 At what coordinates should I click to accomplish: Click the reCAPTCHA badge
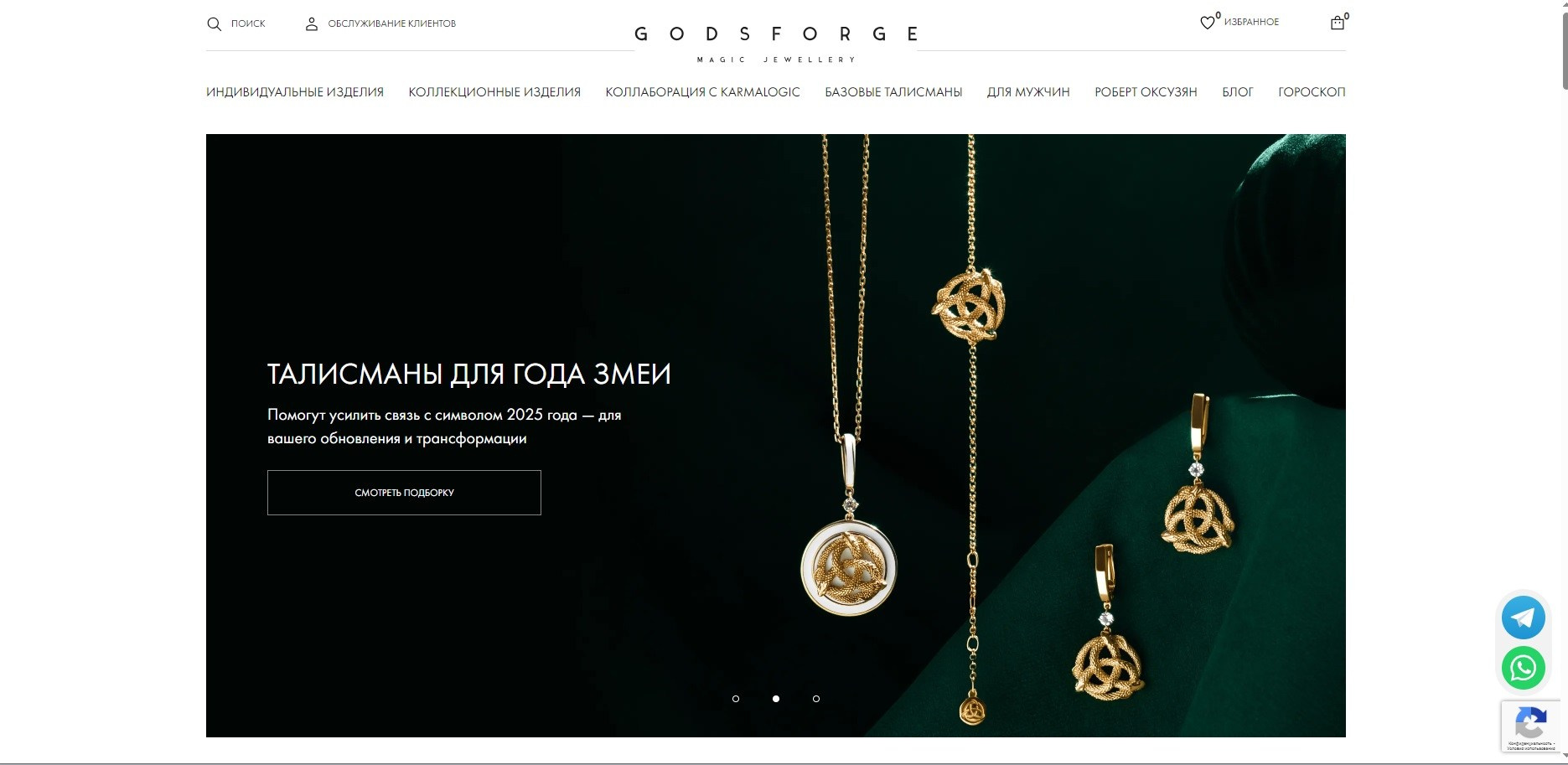click(1530, 726)
